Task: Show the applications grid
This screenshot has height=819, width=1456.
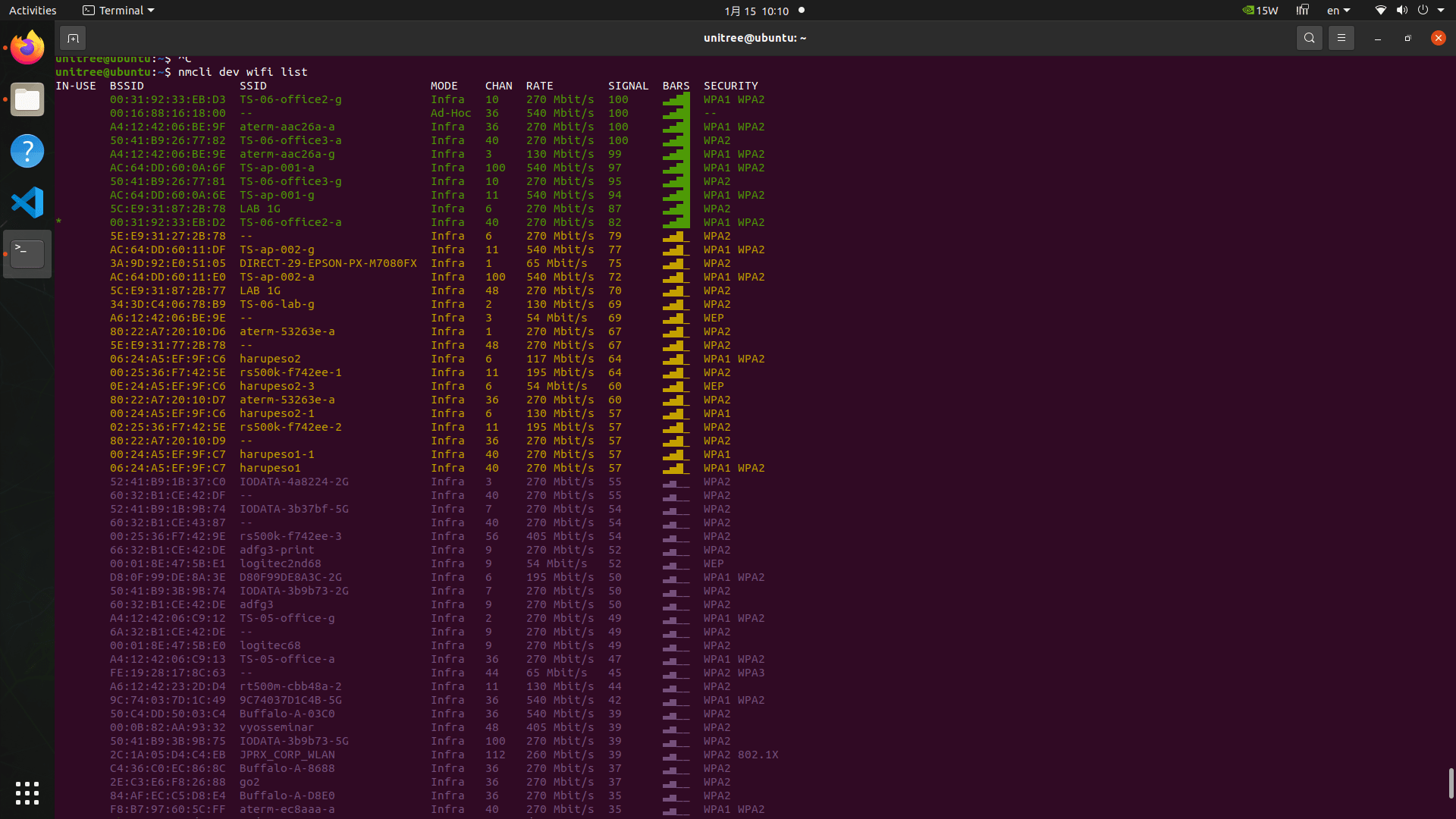Action: [x=27, y=793]
